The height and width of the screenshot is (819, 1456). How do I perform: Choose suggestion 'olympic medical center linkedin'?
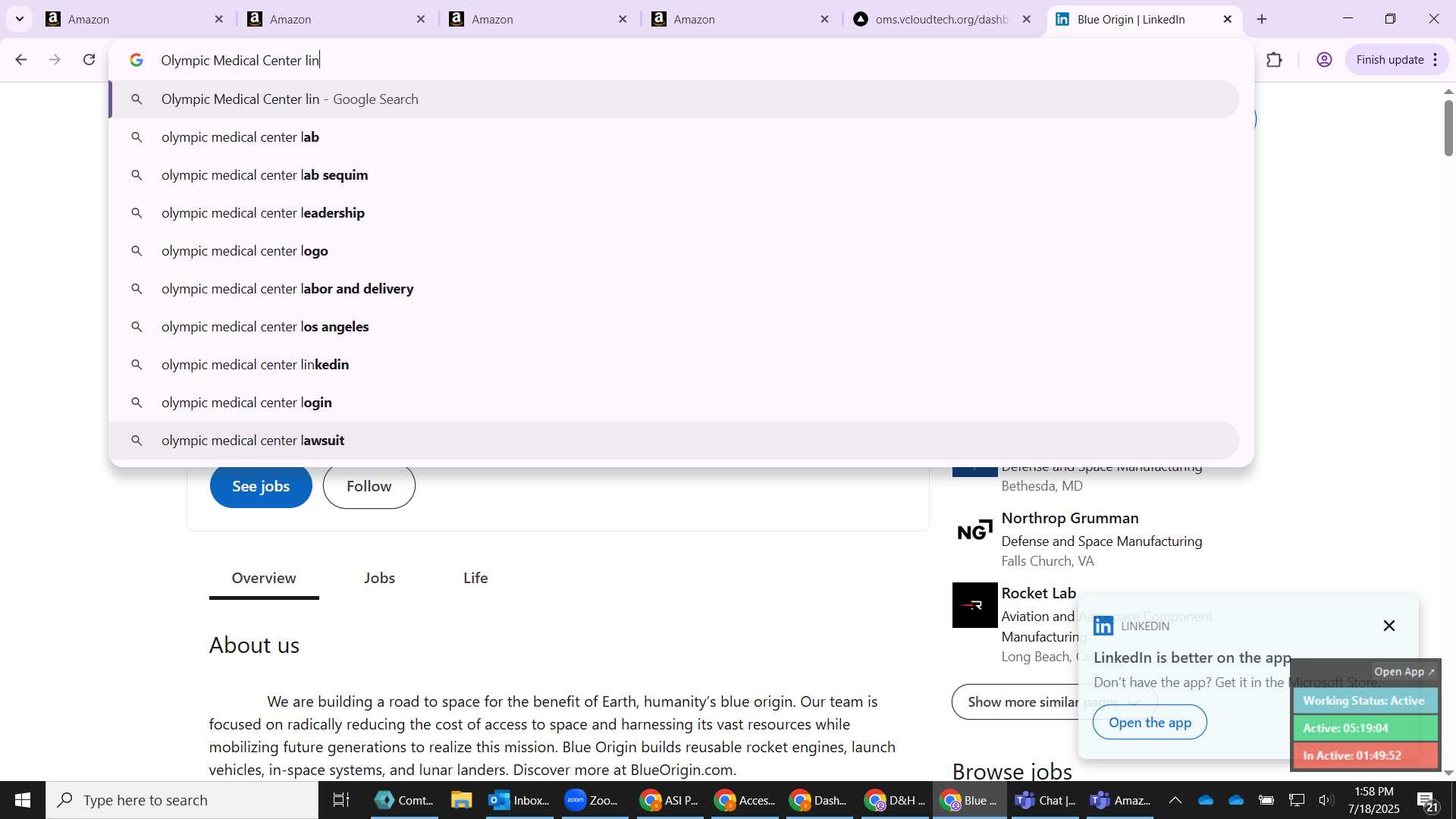pyautogui.click(x=674, y=365)
